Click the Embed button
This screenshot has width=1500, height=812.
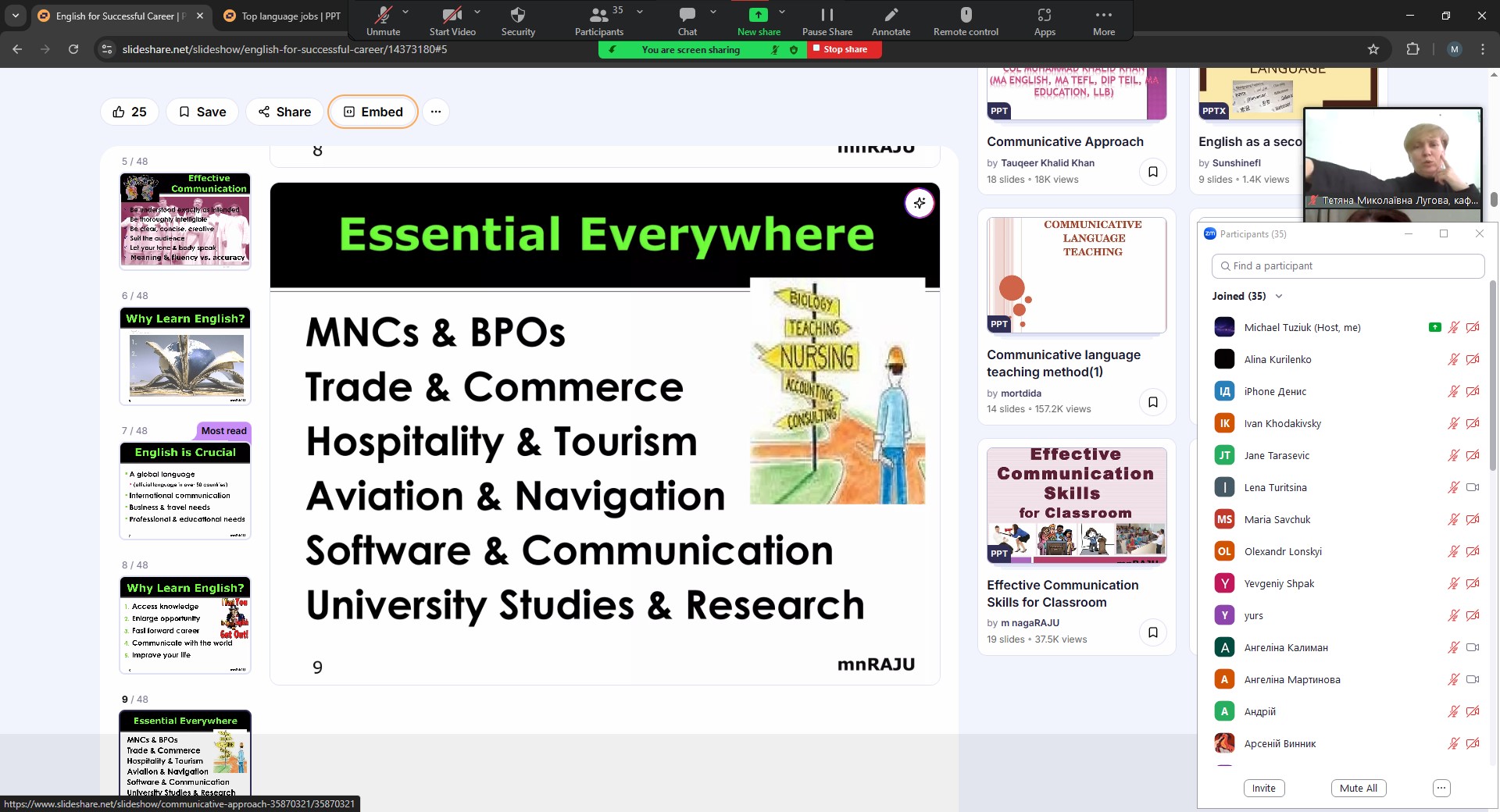(373, 112)
